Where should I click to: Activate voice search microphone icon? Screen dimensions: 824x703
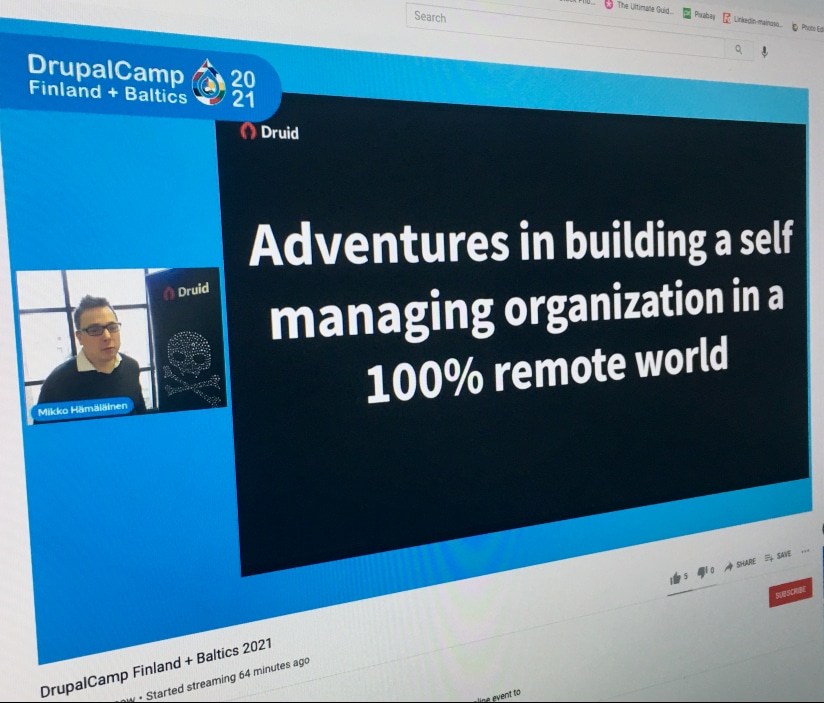click(x=764, y=51)
